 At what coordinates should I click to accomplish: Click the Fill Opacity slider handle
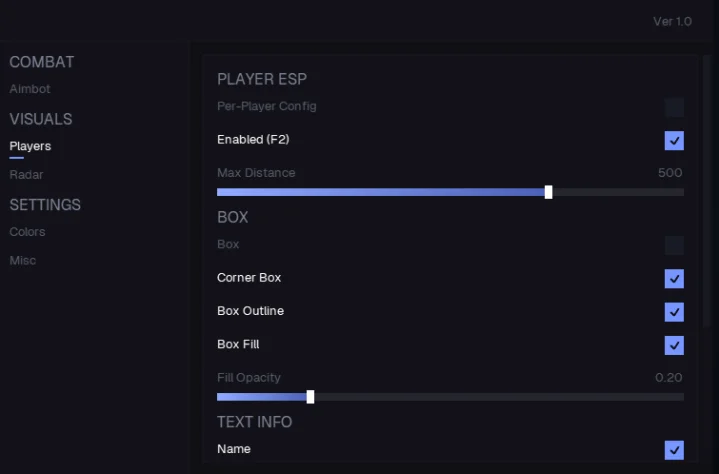click(310, 397)
